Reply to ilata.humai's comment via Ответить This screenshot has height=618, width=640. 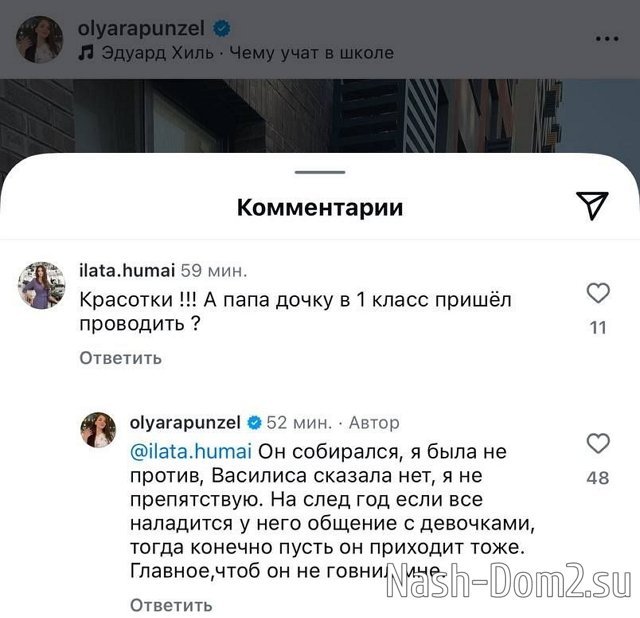pyautogui.click(x=121, y=358)
